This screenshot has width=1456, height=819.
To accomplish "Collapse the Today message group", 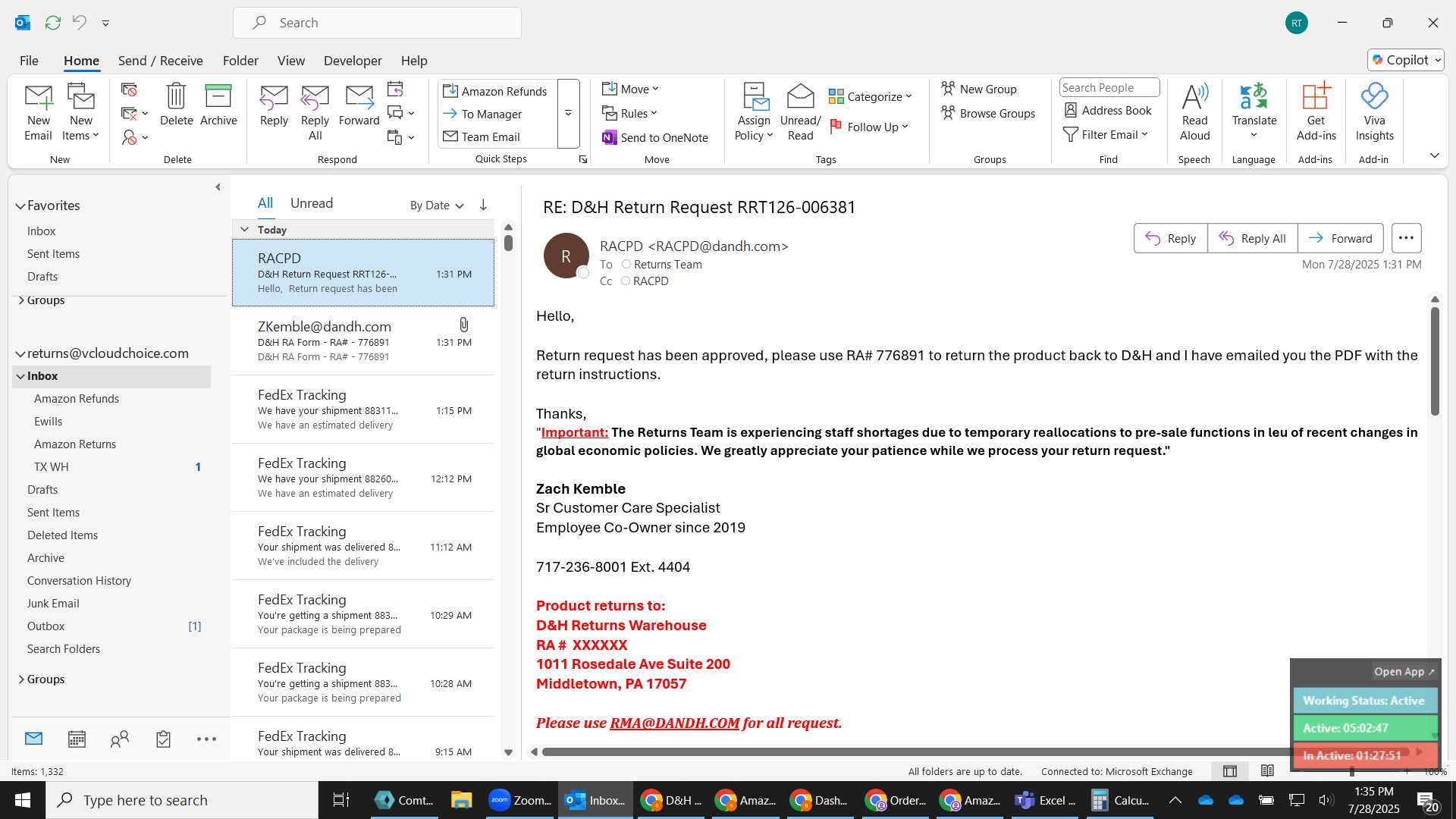I will coord(244,229).
